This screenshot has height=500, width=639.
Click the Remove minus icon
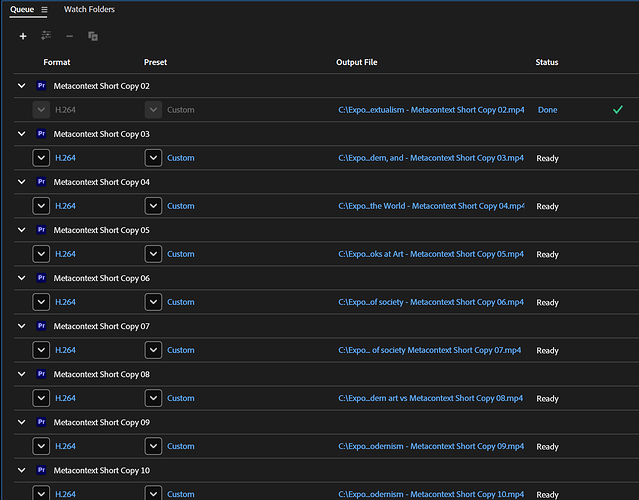click(70, 36)
